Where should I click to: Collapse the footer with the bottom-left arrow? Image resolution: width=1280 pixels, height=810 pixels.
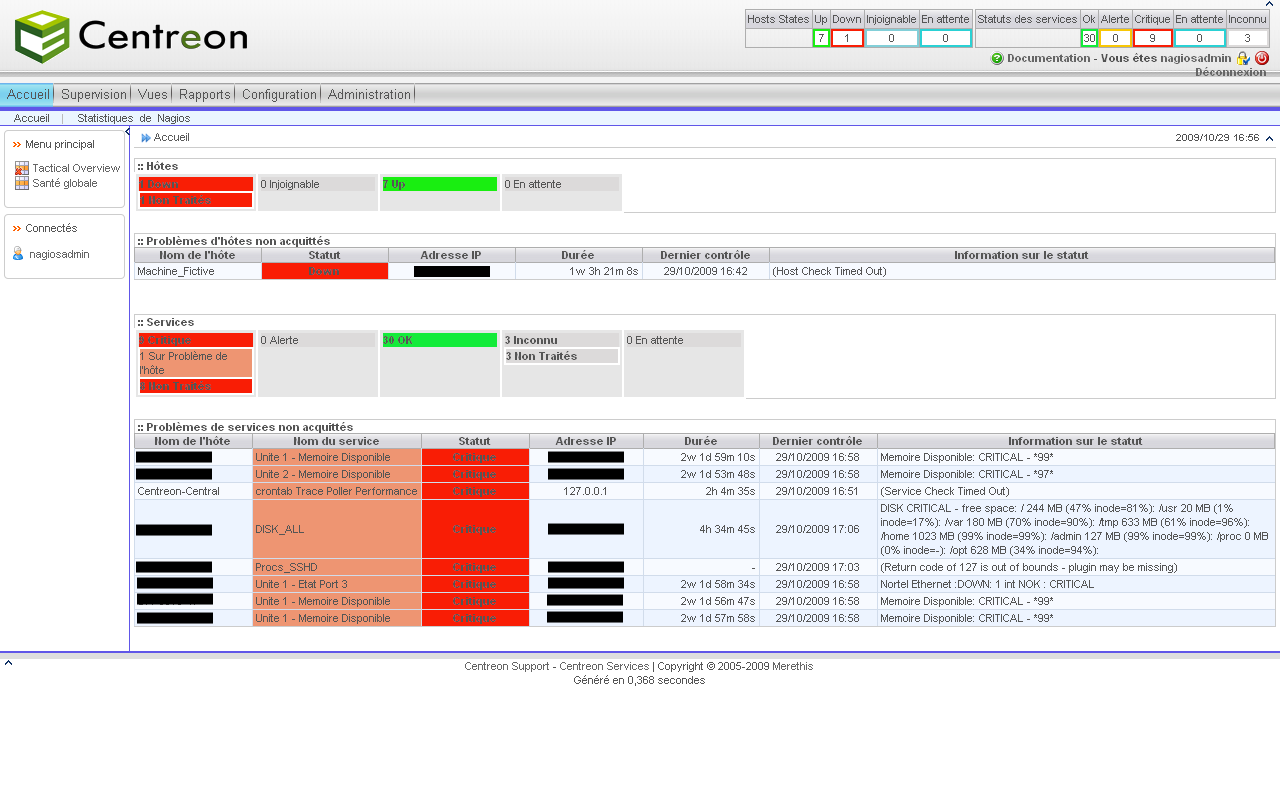8,662
